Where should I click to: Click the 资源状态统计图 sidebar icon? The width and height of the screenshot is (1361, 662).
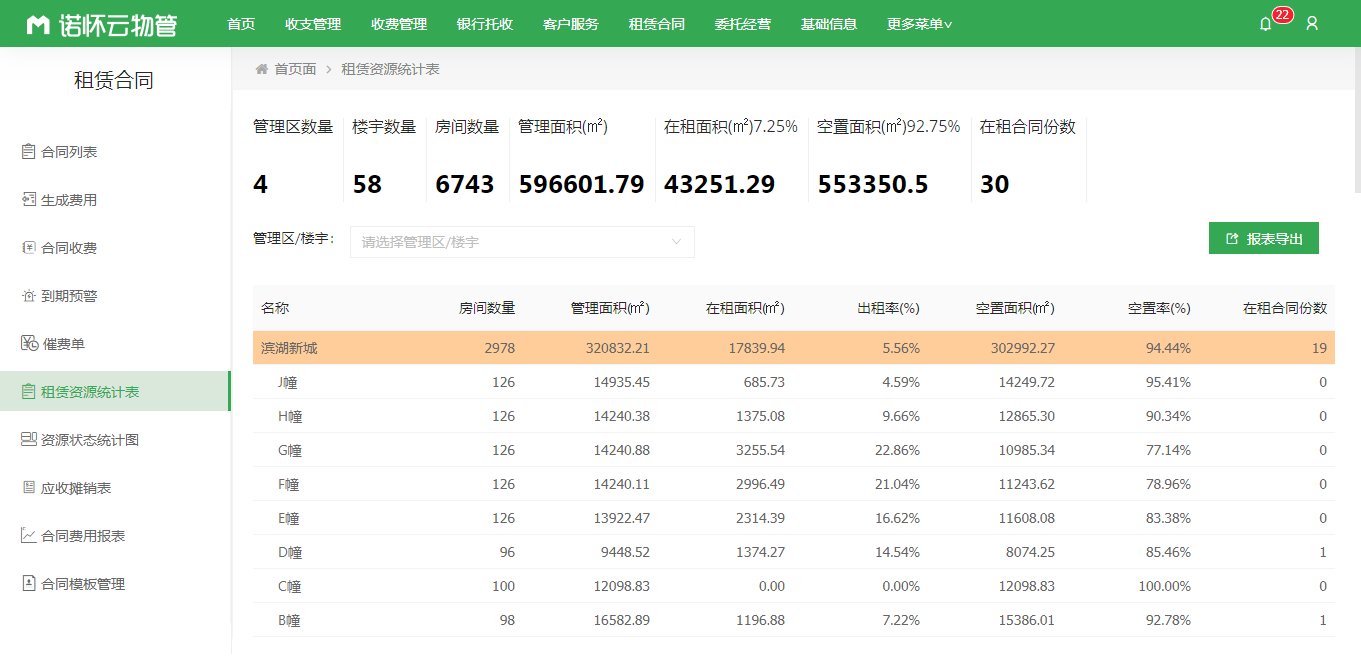[28, 440]
